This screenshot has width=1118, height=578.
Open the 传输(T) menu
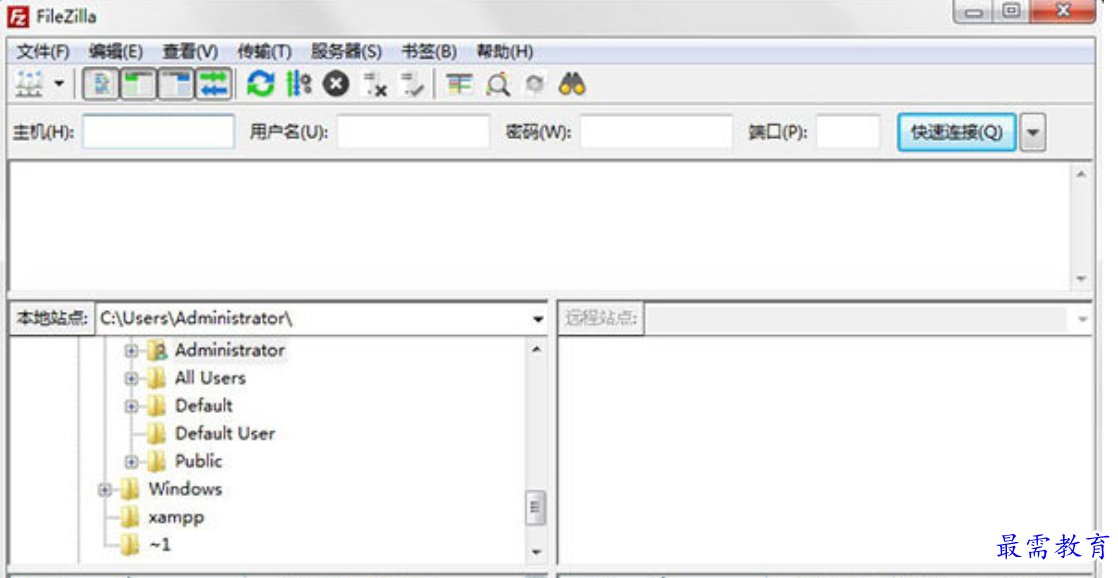[x=265, y=51]
